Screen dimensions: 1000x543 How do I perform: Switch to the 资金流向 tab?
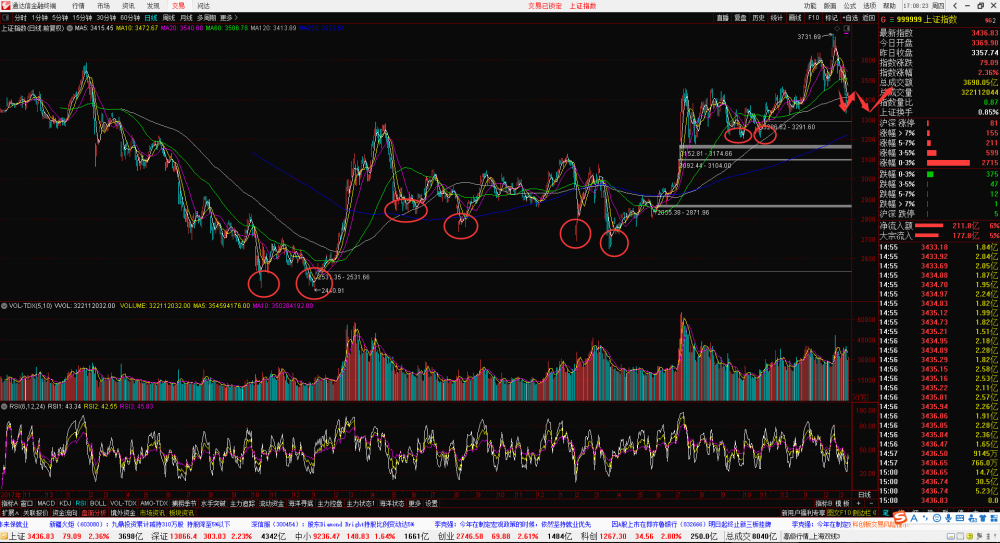coord(64,512)
